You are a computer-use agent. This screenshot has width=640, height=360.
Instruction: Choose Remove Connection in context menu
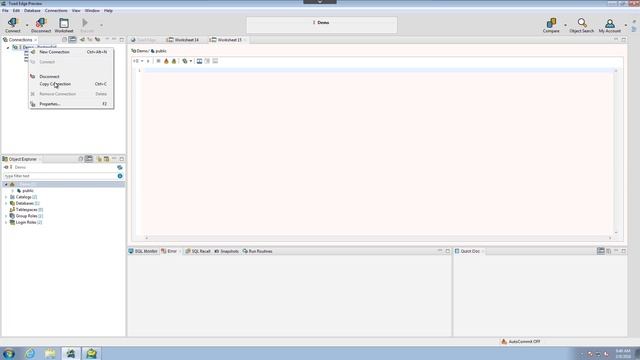click(x=71, y=94)
